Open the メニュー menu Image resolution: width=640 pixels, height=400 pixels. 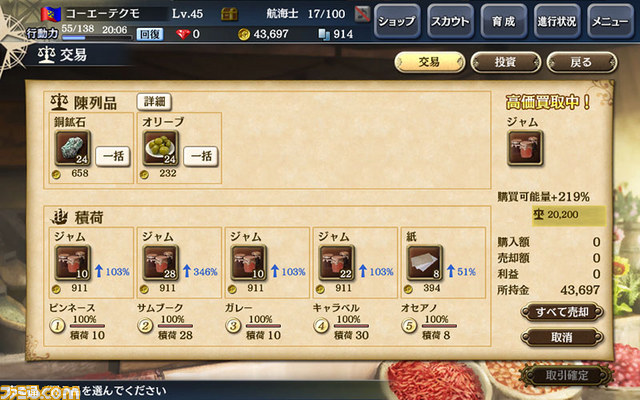(610, 21)
